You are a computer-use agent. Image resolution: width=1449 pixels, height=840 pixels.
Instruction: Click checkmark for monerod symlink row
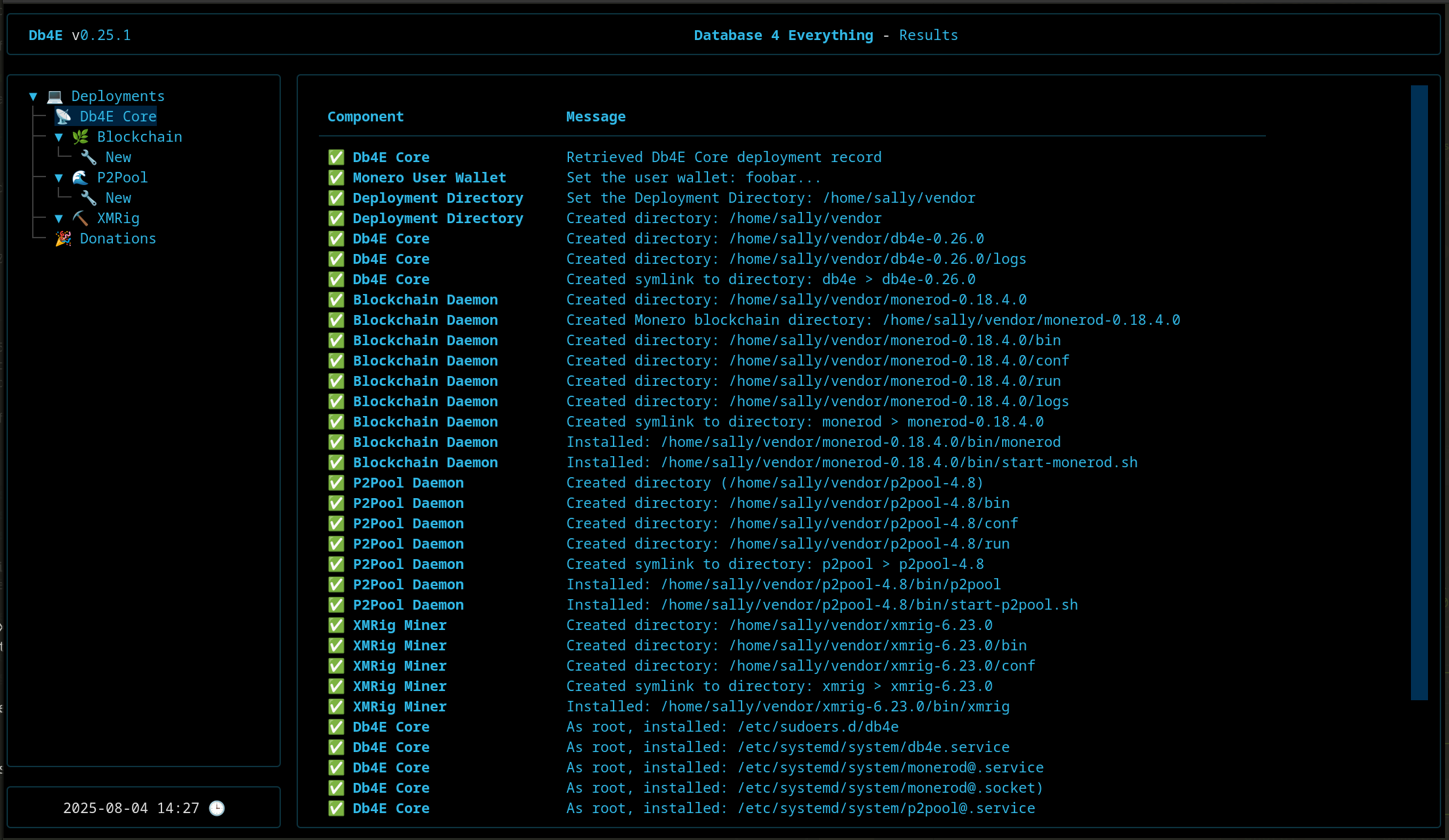(x=336, y=422)
